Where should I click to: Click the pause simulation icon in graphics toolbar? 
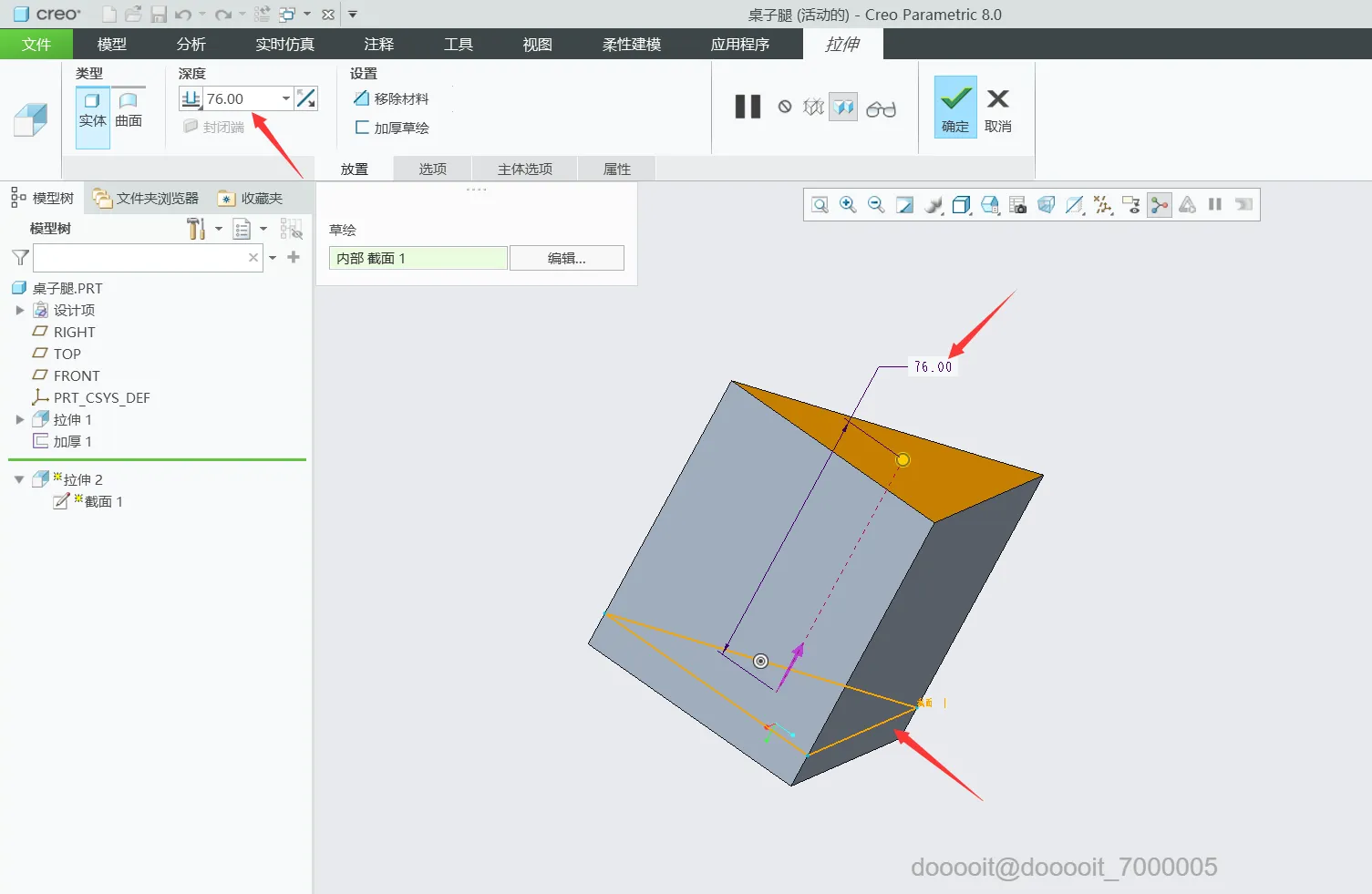point(1215,205)
